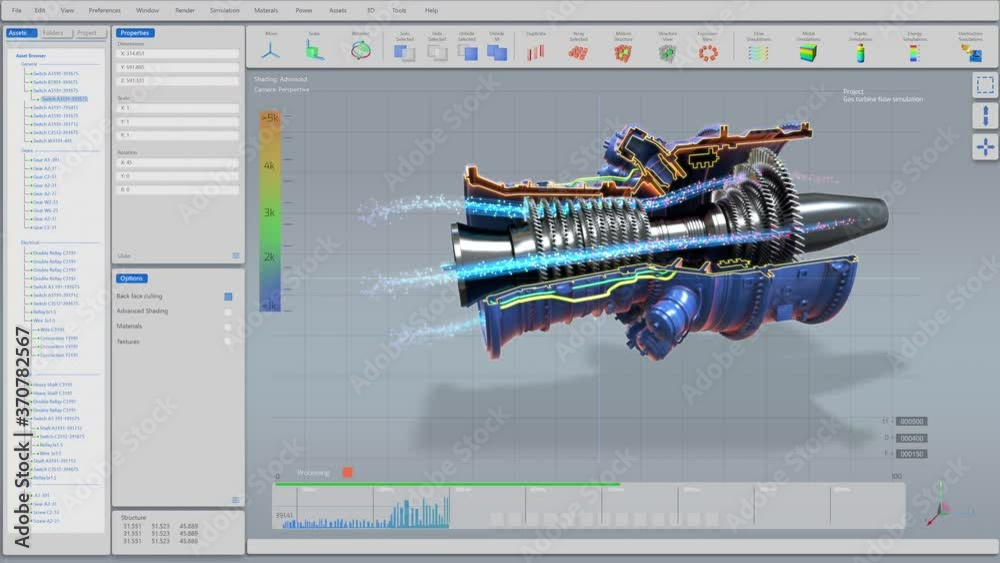
Task: Click the temperature color legend scale
Action: (270, 211)
